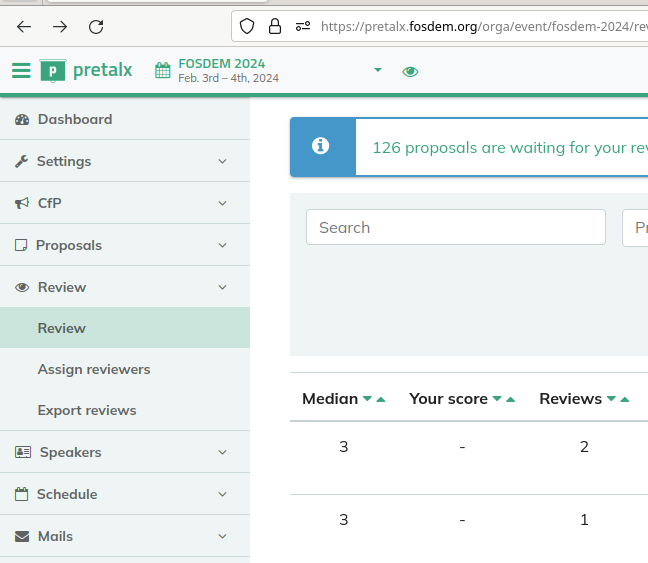Click the FOSDEM 2024 calendar icon
648x563 pixels.
click(x=163, y=70)
